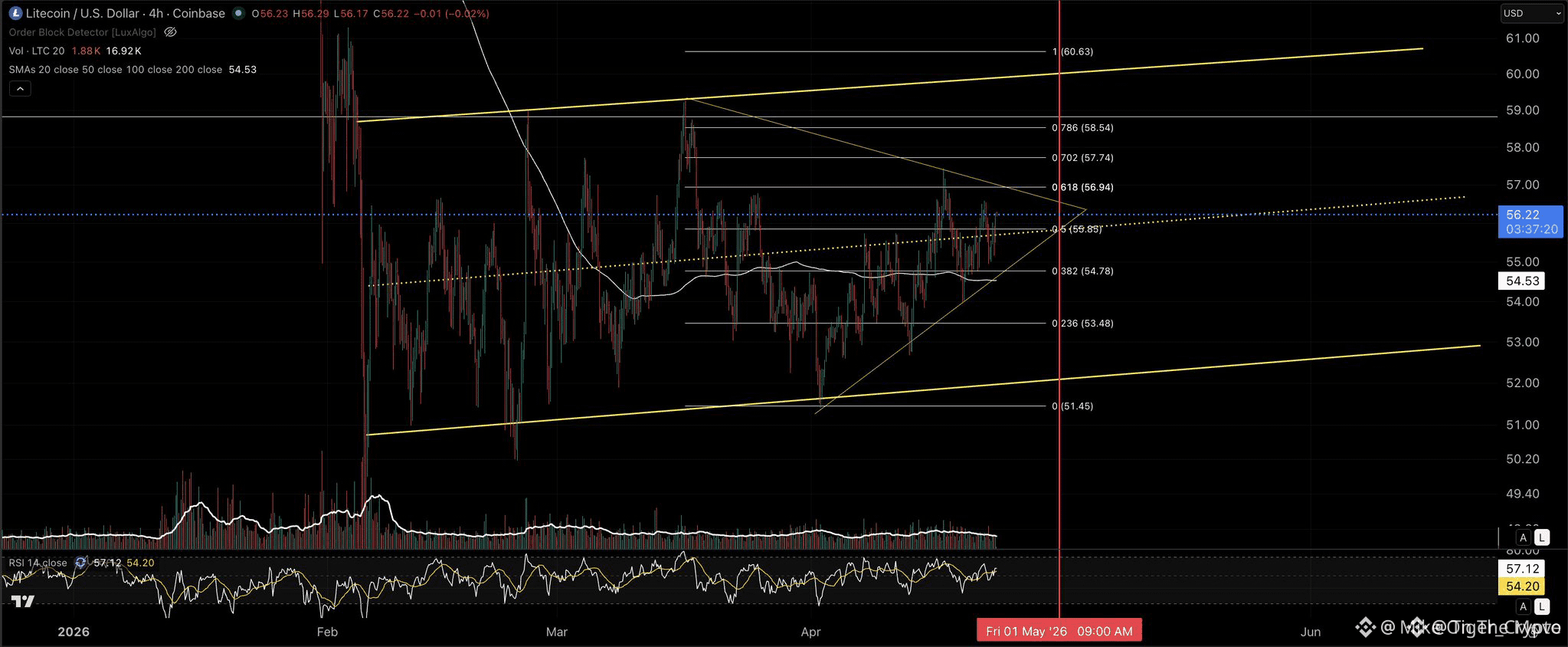
Task: Click the Jun label on time axis
Action: tap(1311, 632)
